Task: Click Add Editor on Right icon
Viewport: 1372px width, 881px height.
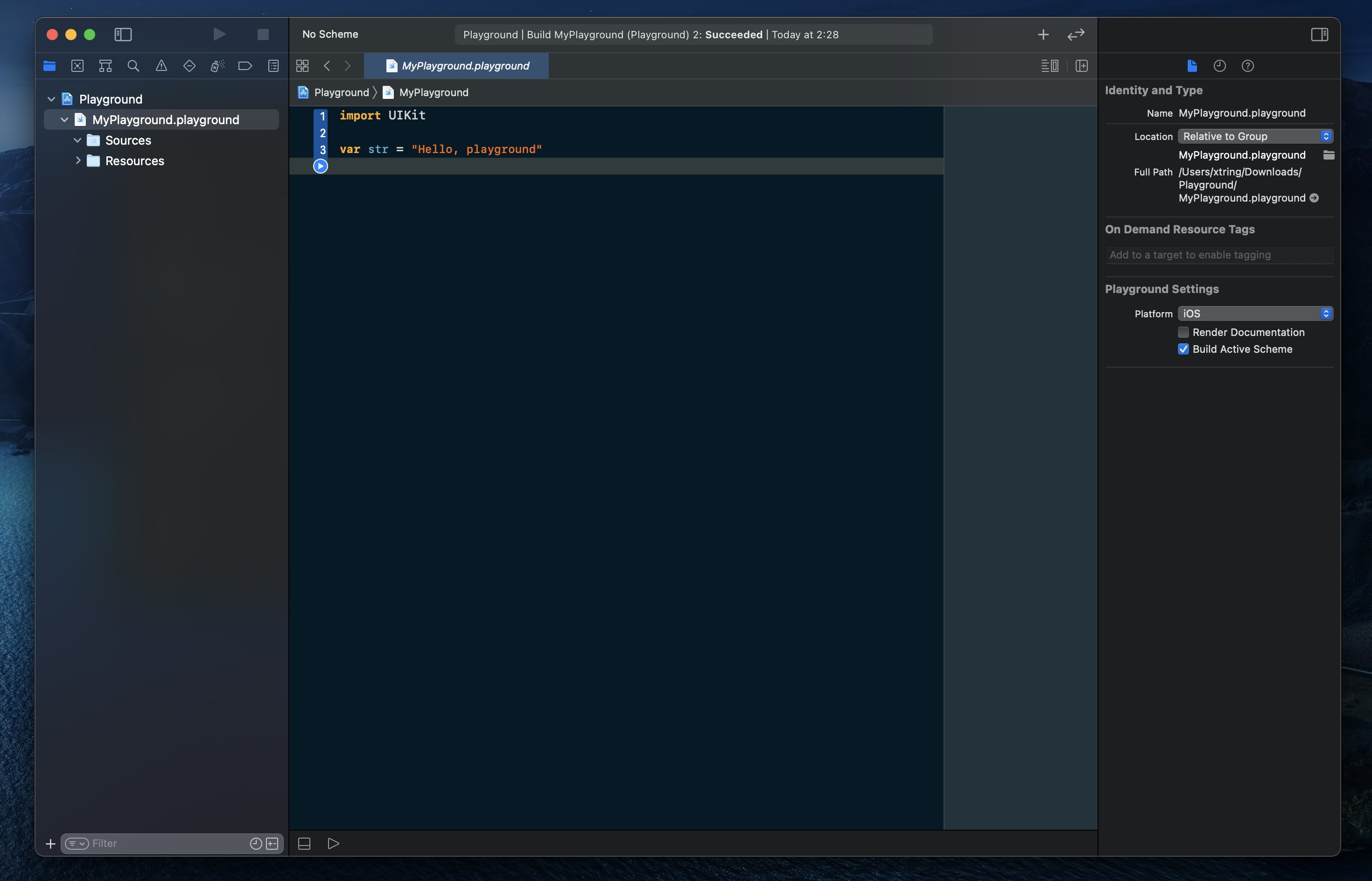Action: (x=1081, y=66)
